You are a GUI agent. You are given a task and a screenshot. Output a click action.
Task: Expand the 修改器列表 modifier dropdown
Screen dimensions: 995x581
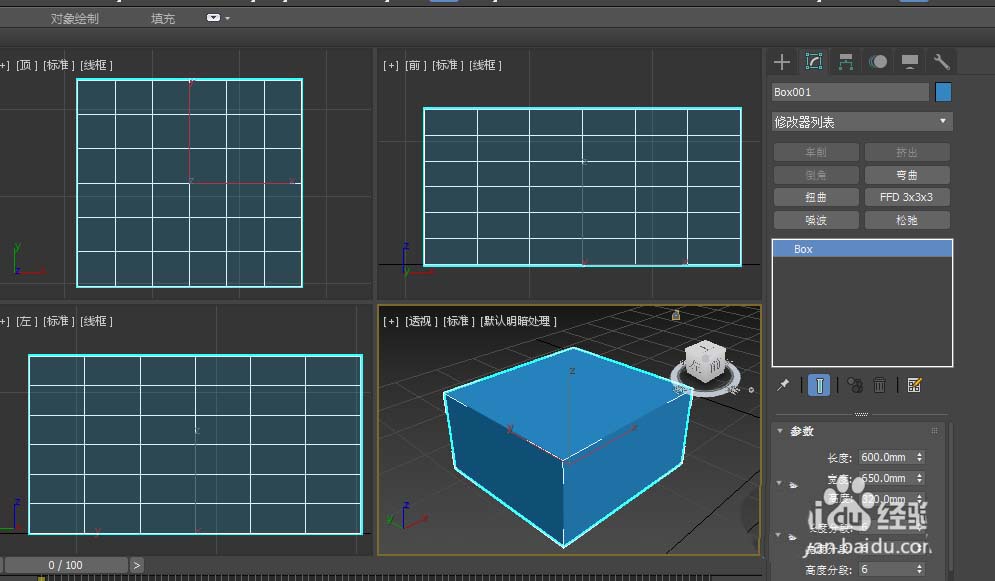[x=861, y=122]
